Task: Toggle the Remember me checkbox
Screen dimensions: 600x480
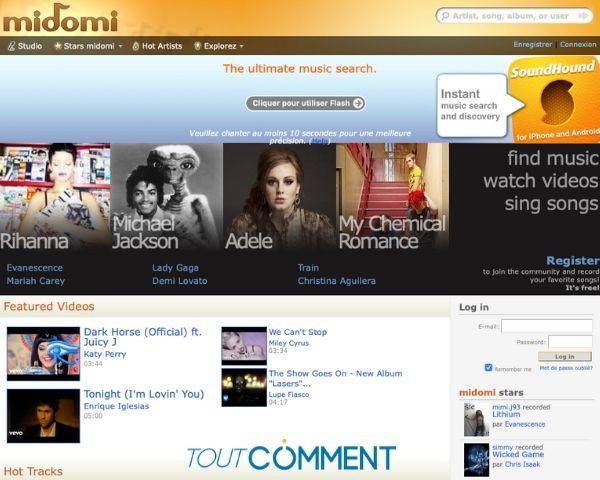Action: click(488, 367)
